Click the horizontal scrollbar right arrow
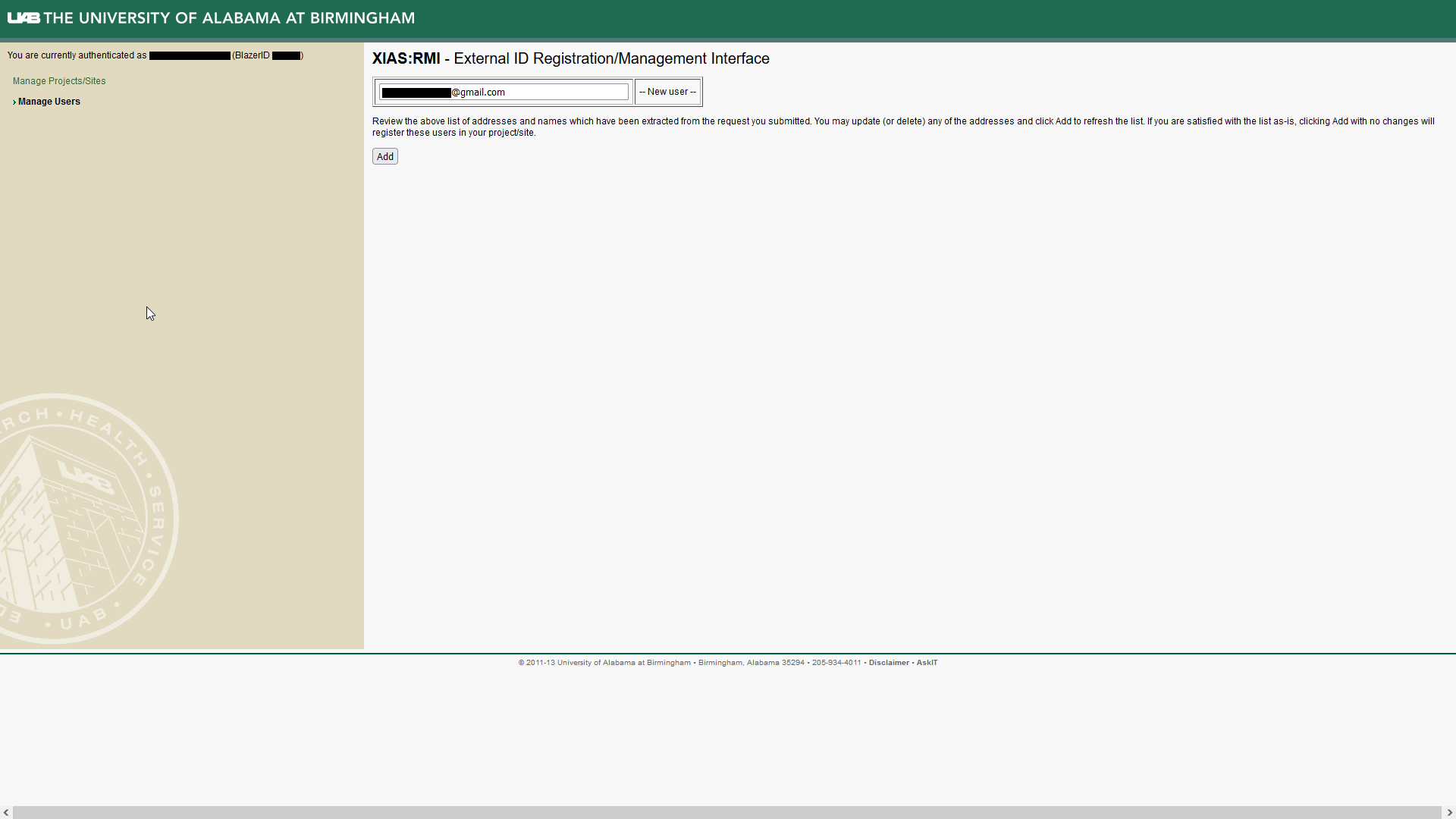1456x819 pixels. click(1449, 812)
